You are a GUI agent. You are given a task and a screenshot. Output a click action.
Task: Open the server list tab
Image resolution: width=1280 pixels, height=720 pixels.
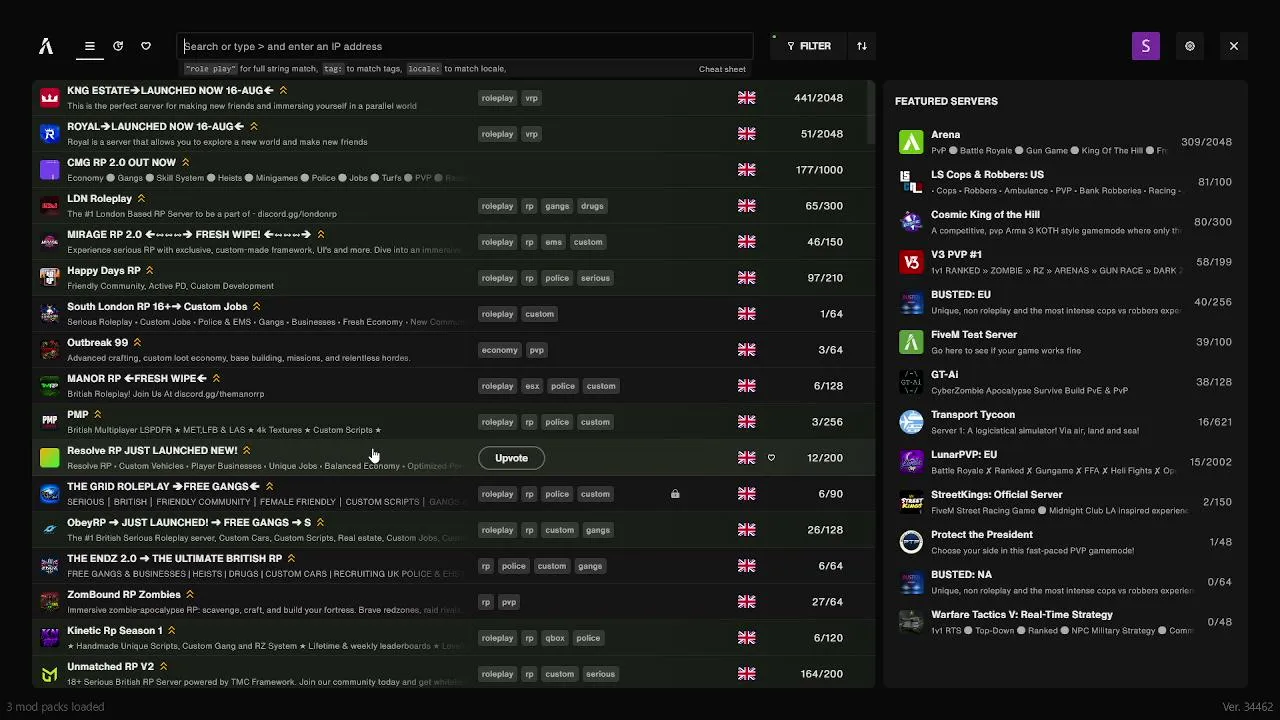pyautogui.click(x=89, y=46)
